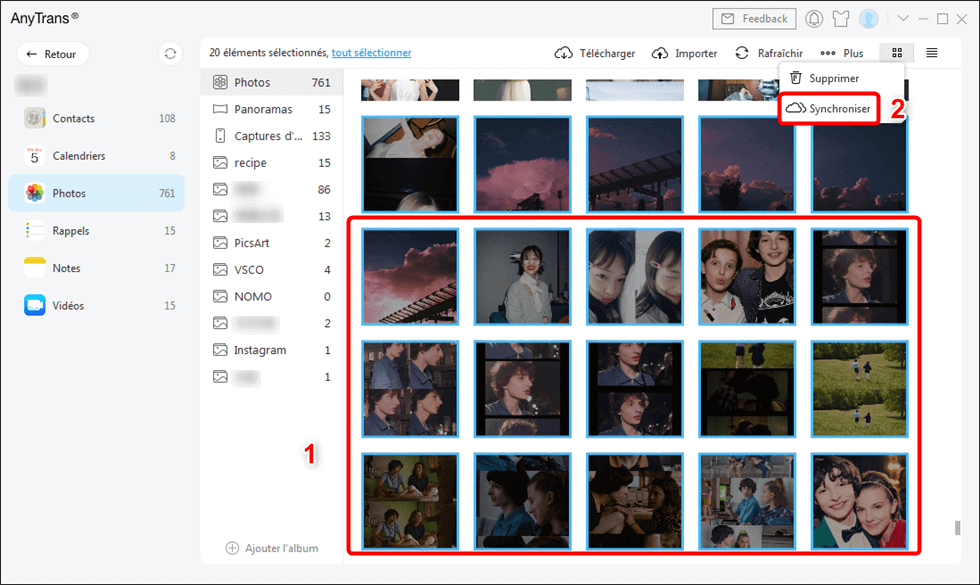
Task: Select Photos category in the left sidebar
Action: [96, 193]
